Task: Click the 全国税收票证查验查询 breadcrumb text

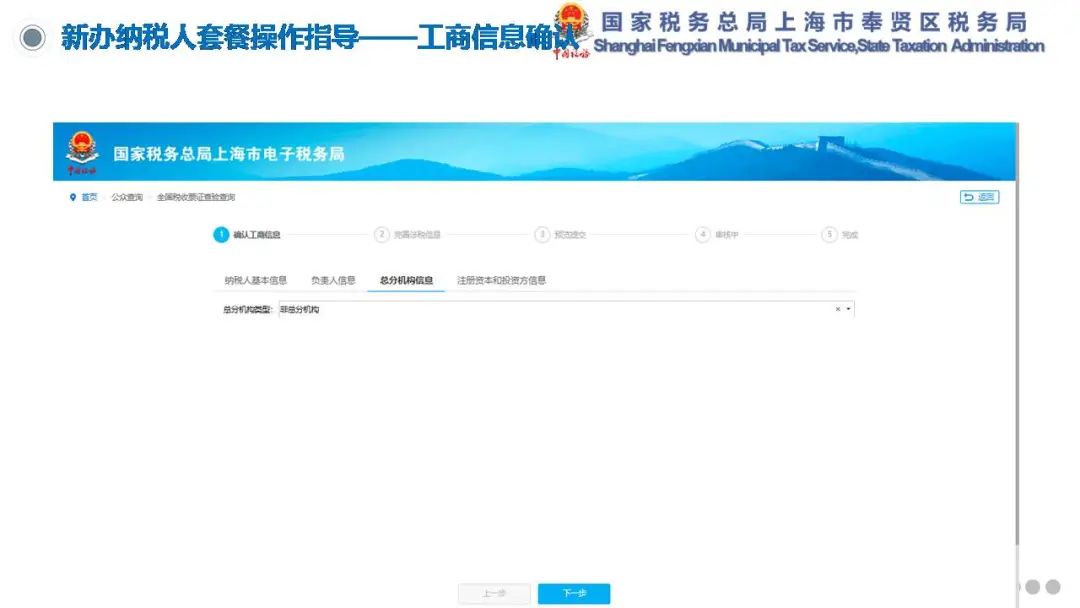Action: tap(196, 198)
